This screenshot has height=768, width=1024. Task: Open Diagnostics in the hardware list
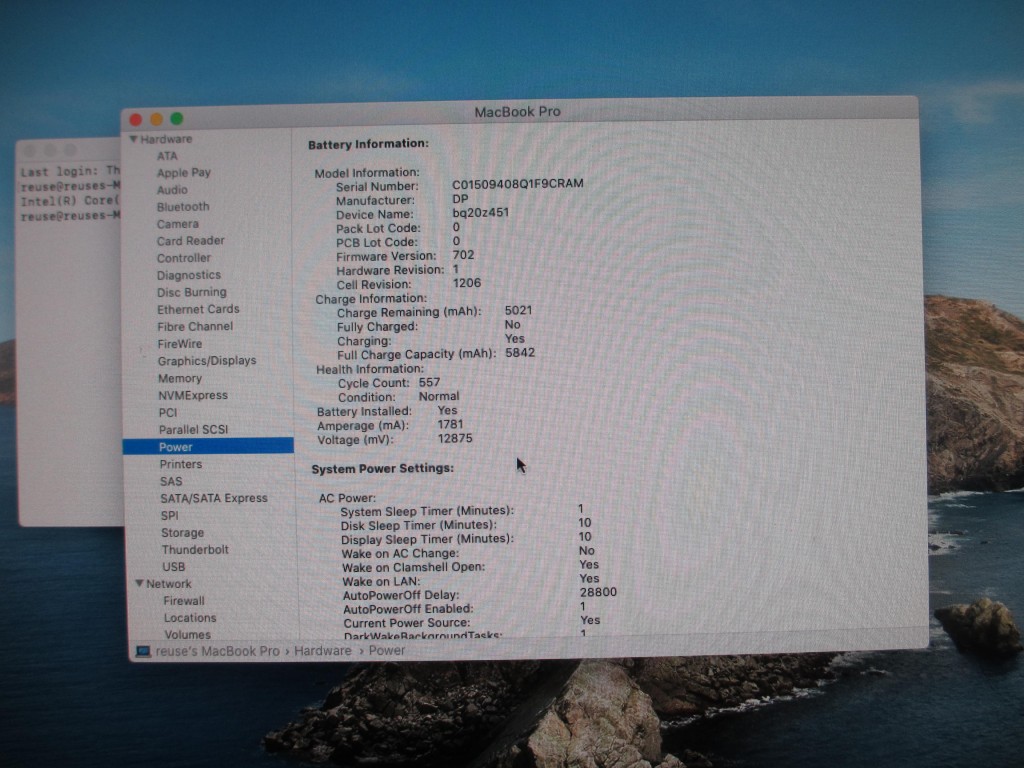[189, 276]
